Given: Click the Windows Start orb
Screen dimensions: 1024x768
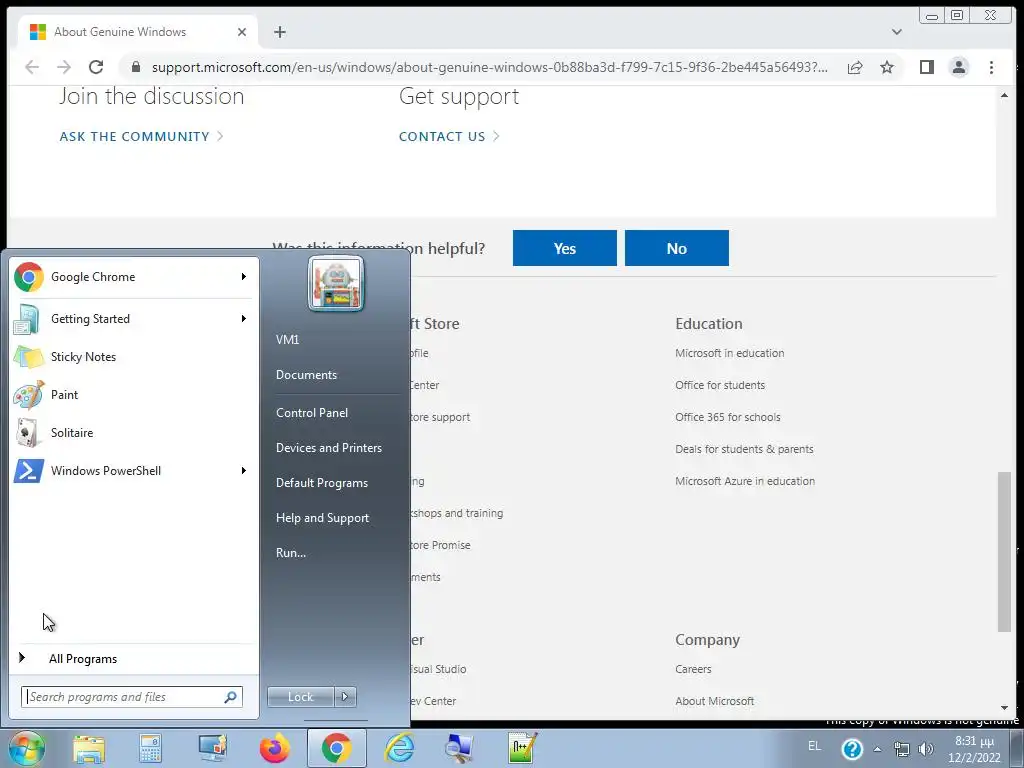Looking at the screenshot, I should 26,748.
